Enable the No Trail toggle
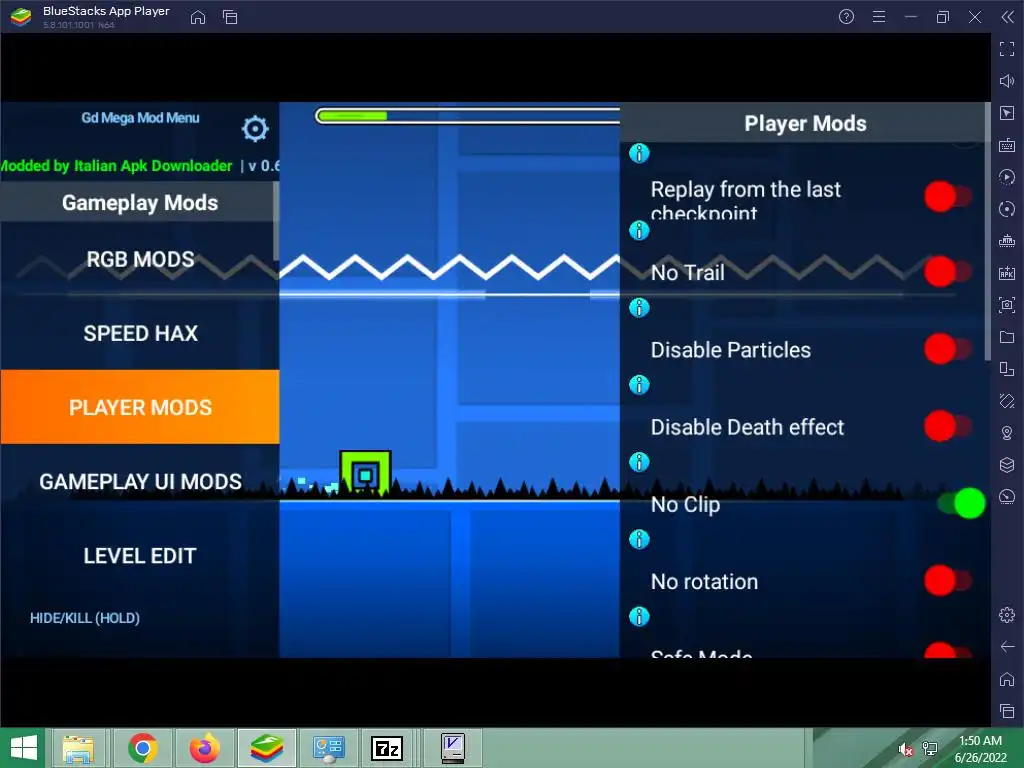 (x=948, y=272)
